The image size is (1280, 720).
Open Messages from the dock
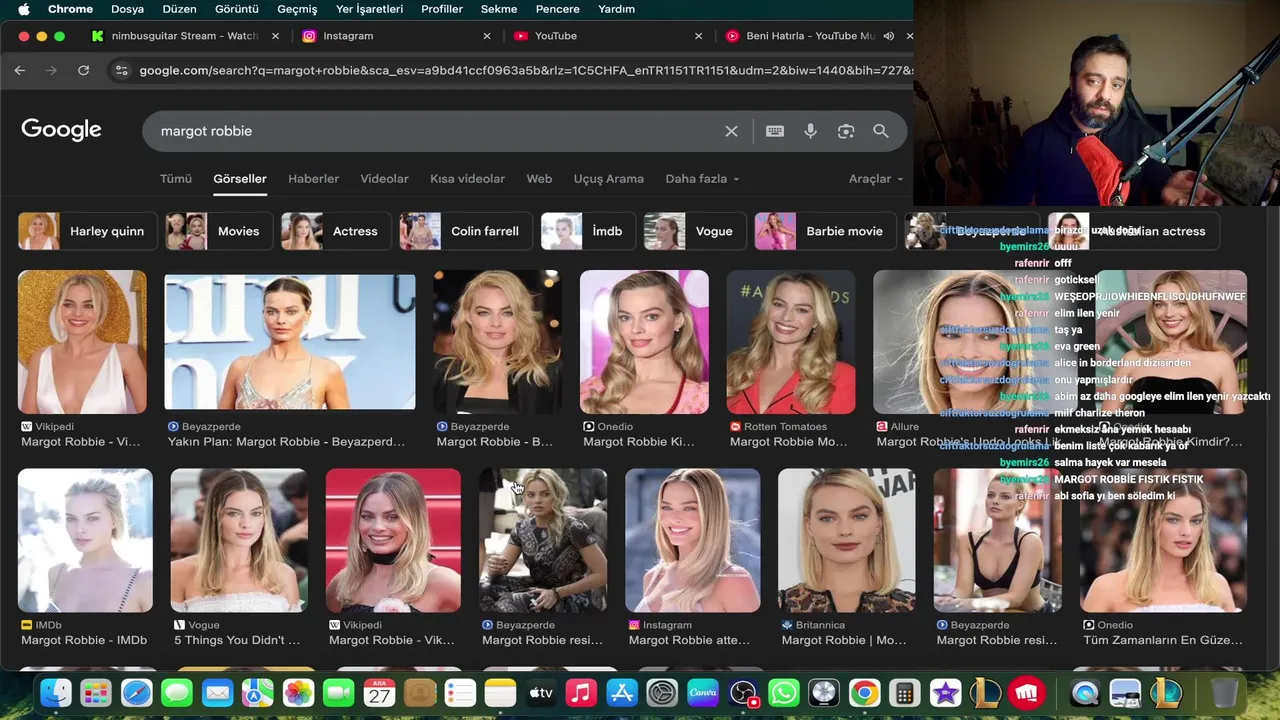[177, 692]
